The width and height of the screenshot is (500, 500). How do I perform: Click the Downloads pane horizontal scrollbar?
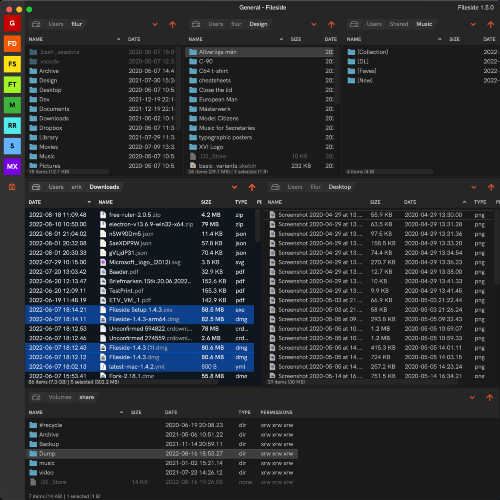click(x=123, y=382)
